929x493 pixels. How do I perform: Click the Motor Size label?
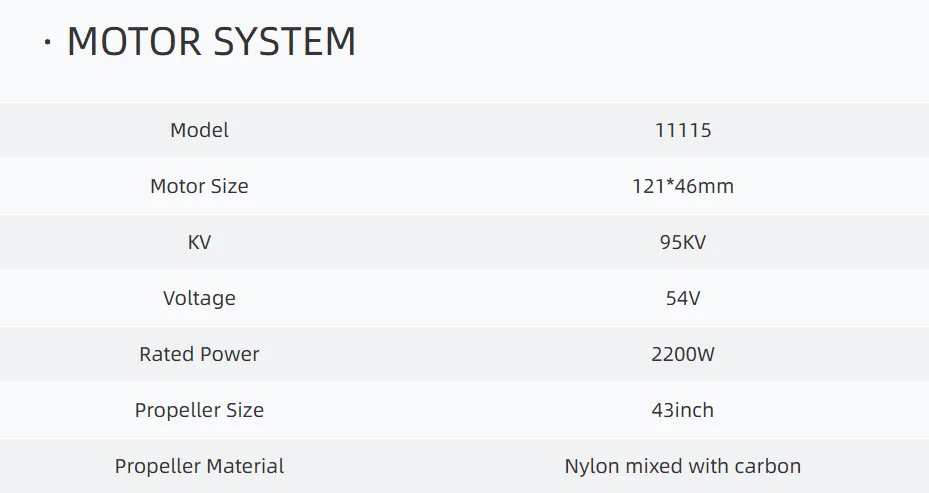coord(199,186)
